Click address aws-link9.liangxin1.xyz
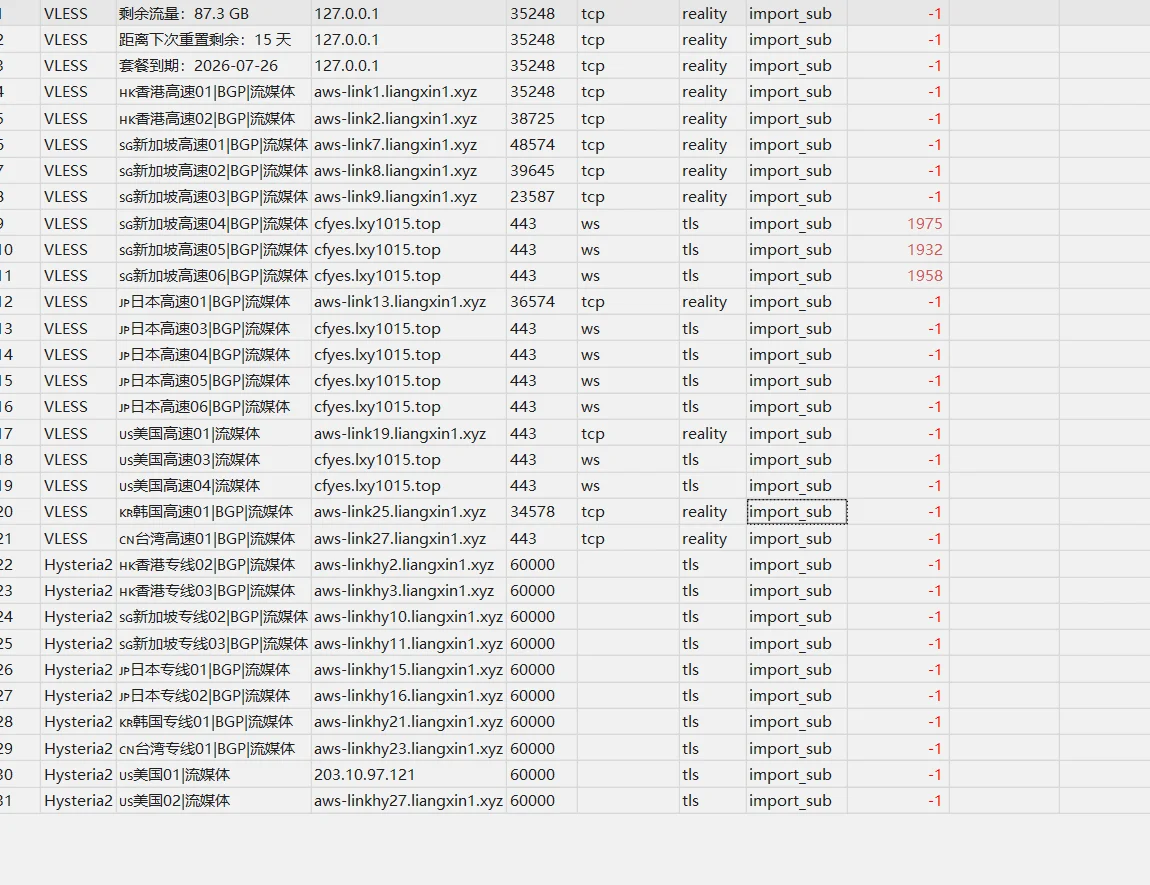1150x885 pixels. [395, 197]
